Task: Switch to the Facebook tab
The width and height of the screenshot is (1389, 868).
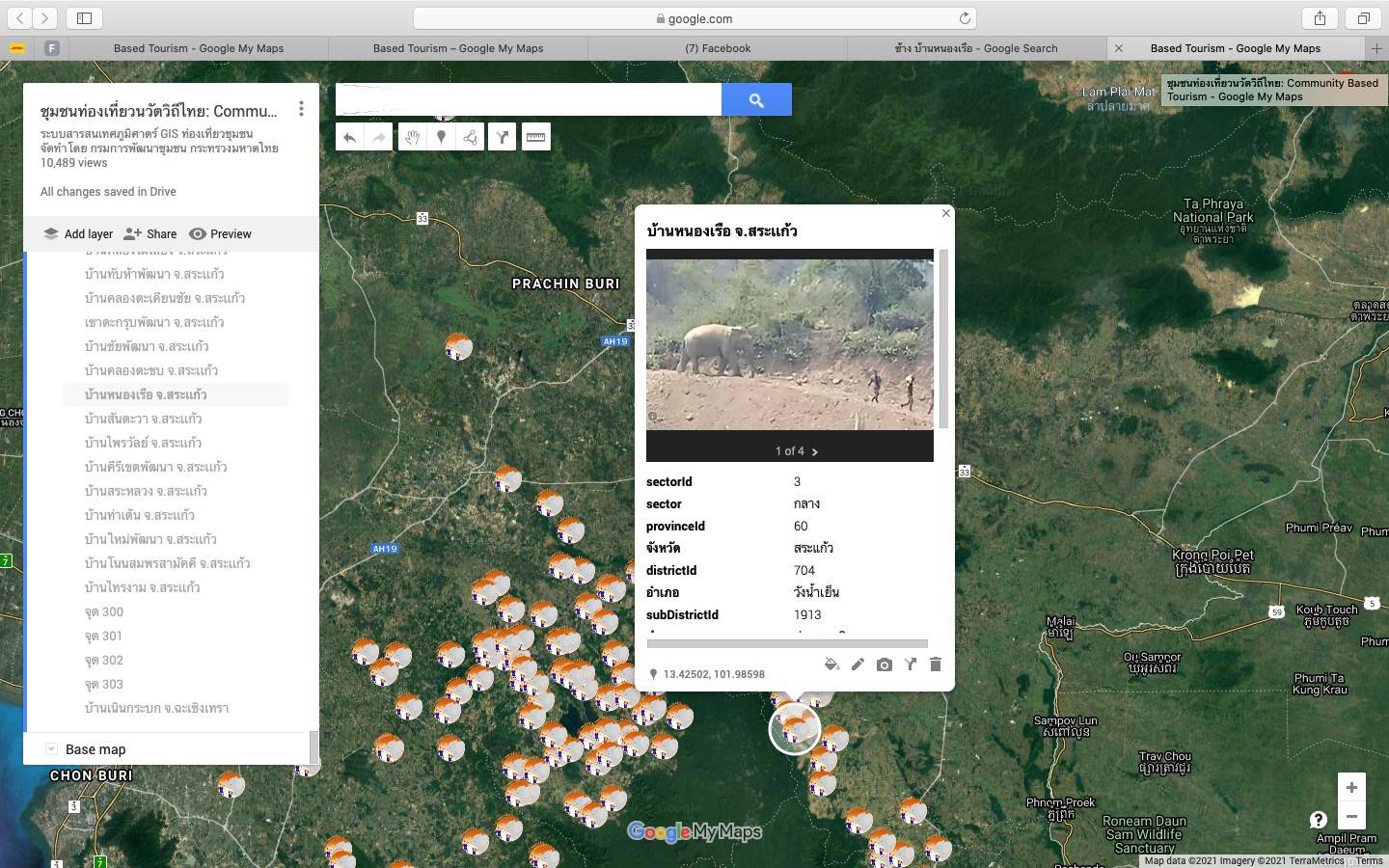Action: [x=718, y=48]
